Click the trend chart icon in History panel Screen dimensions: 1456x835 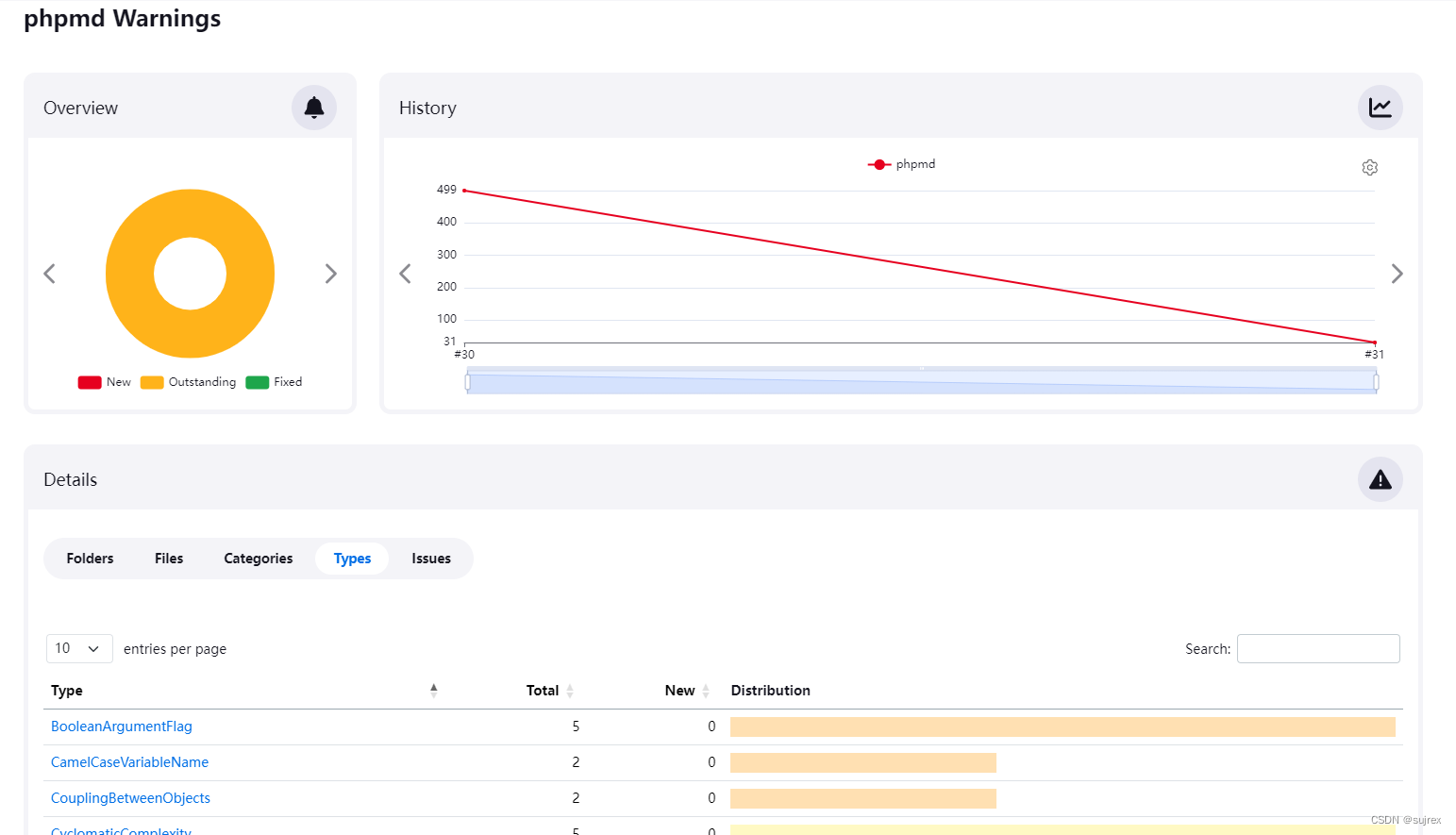point(1381,108)
